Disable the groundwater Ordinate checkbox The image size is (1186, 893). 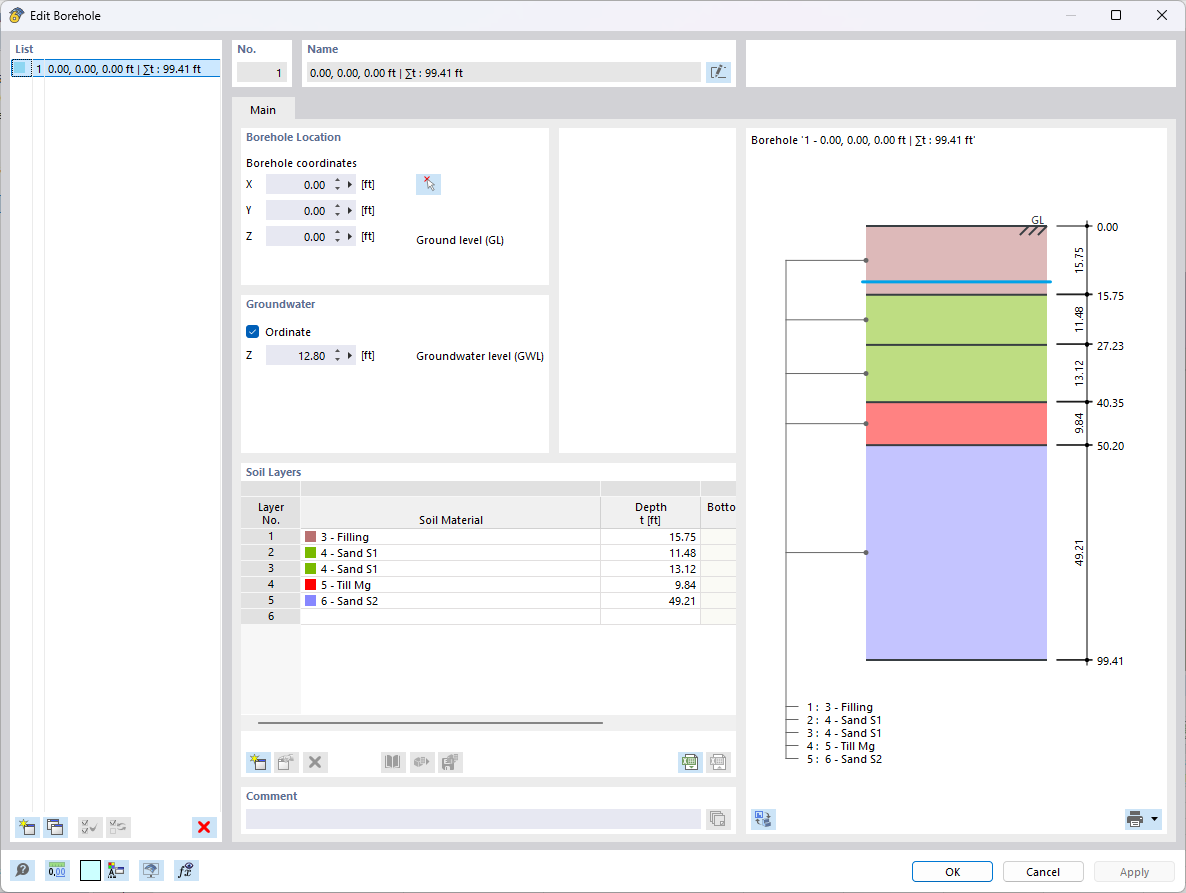coord(253,331)
